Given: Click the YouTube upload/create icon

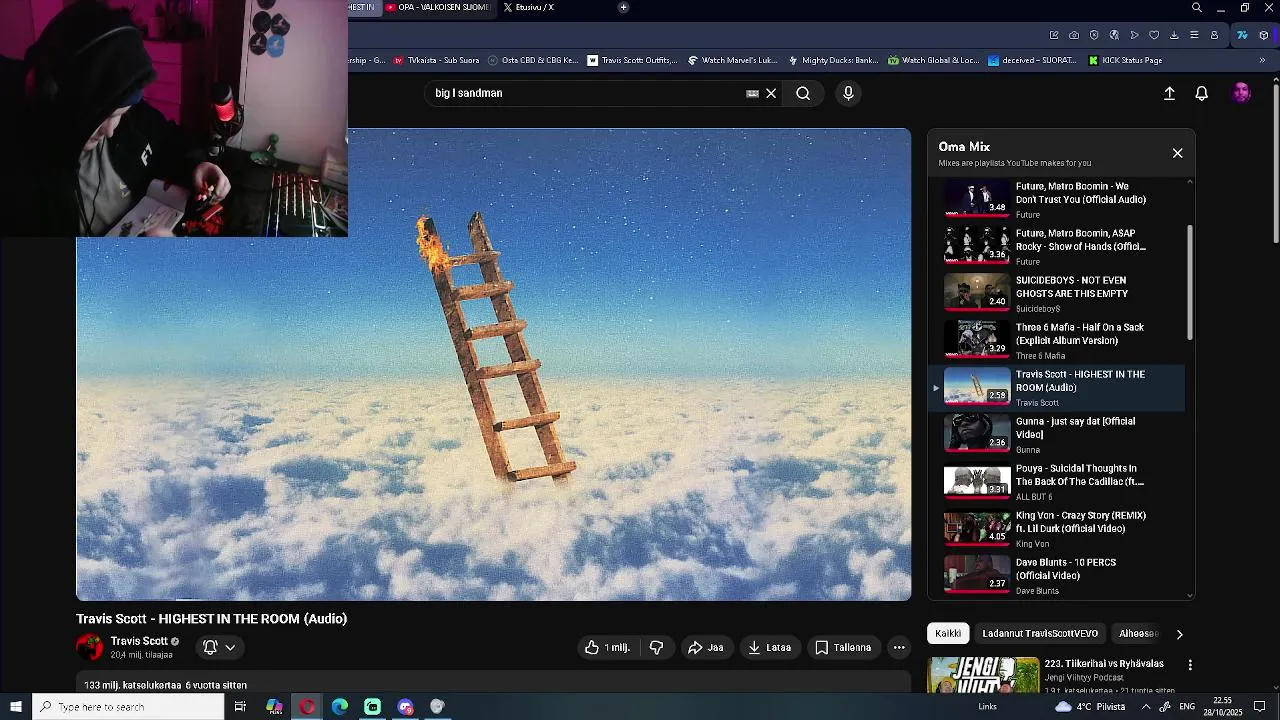Looking at the screenshot, I should pyautogui.click(x=1169, y=93).
